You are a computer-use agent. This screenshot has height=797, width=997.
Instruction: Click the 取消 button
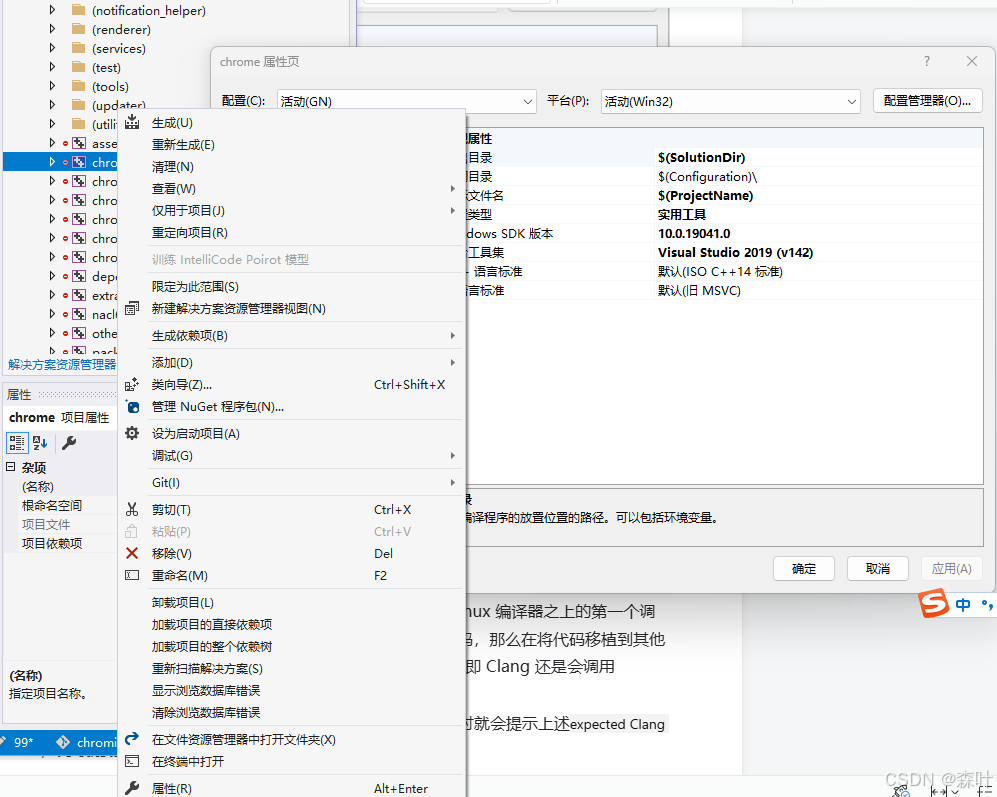877,568
